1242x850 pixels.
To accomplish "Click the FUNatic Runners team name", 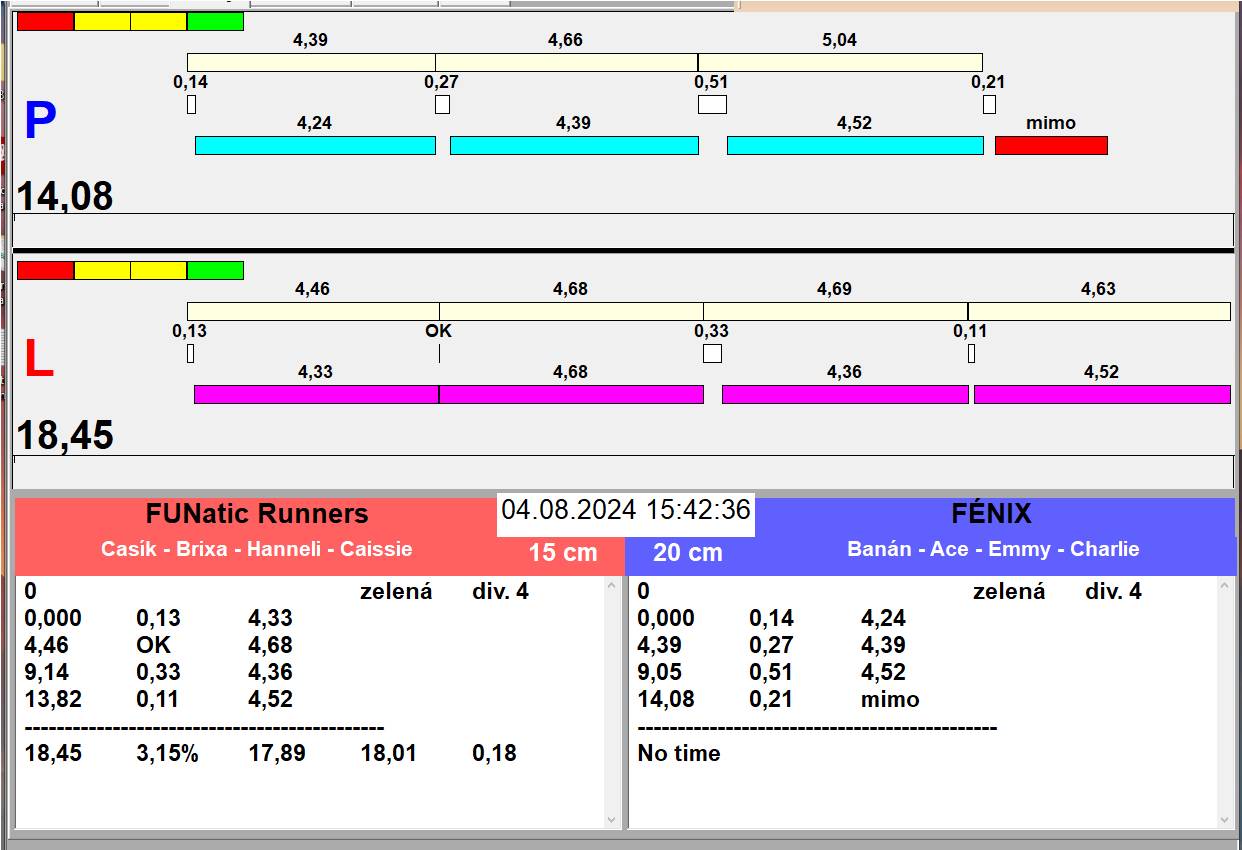I will click(x=257, y=514).
